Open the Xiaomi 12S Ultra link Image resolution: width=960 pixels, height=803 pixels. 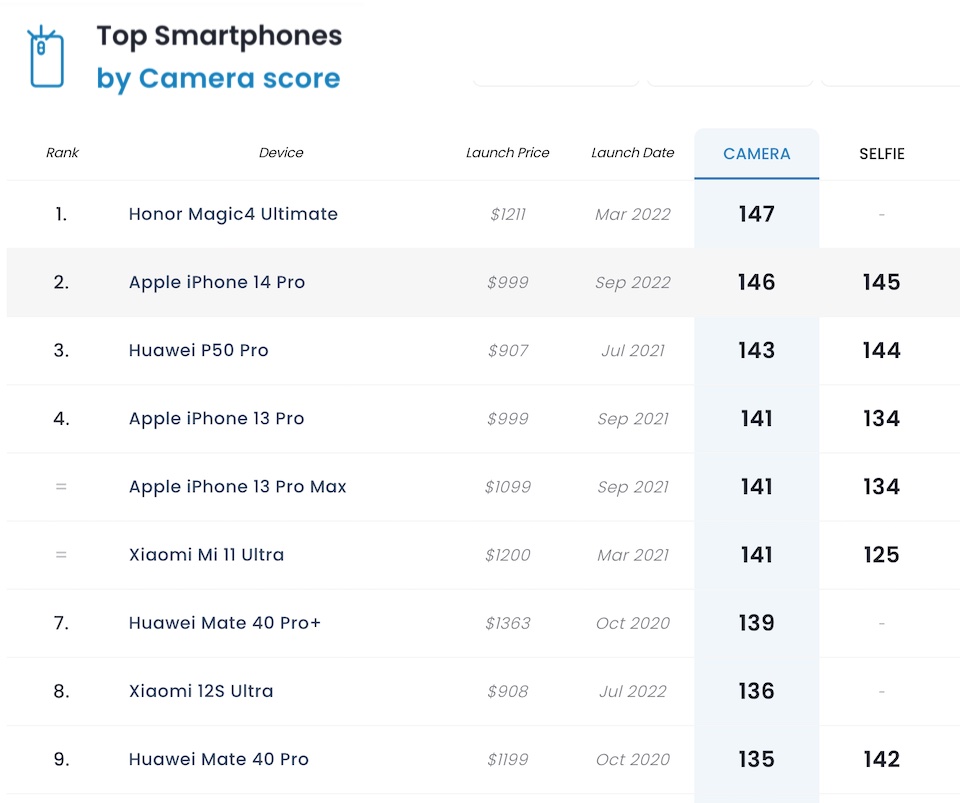[x=200, y=691]
